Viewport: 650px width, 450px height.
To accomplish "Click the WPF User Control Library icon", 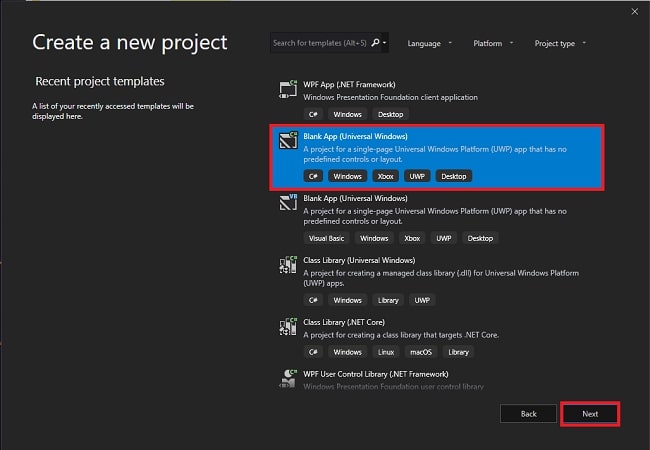I will [x=288, y=378].
